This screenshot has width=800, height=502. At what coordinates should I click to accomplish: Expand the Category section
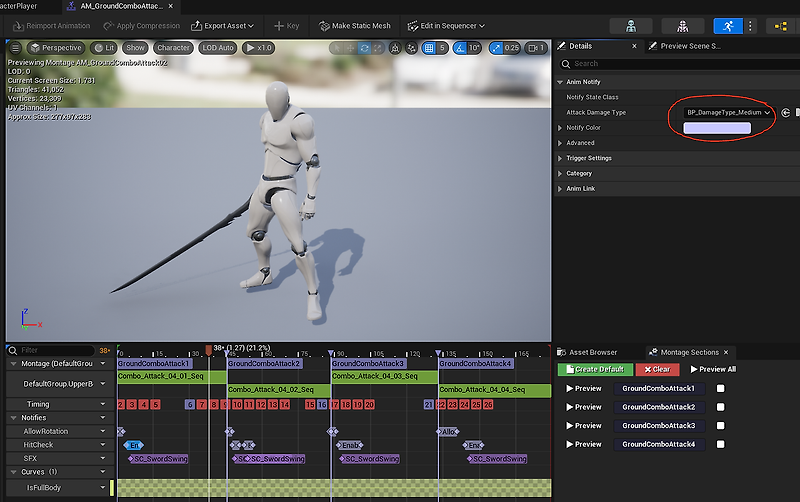[x=560, y=174]
